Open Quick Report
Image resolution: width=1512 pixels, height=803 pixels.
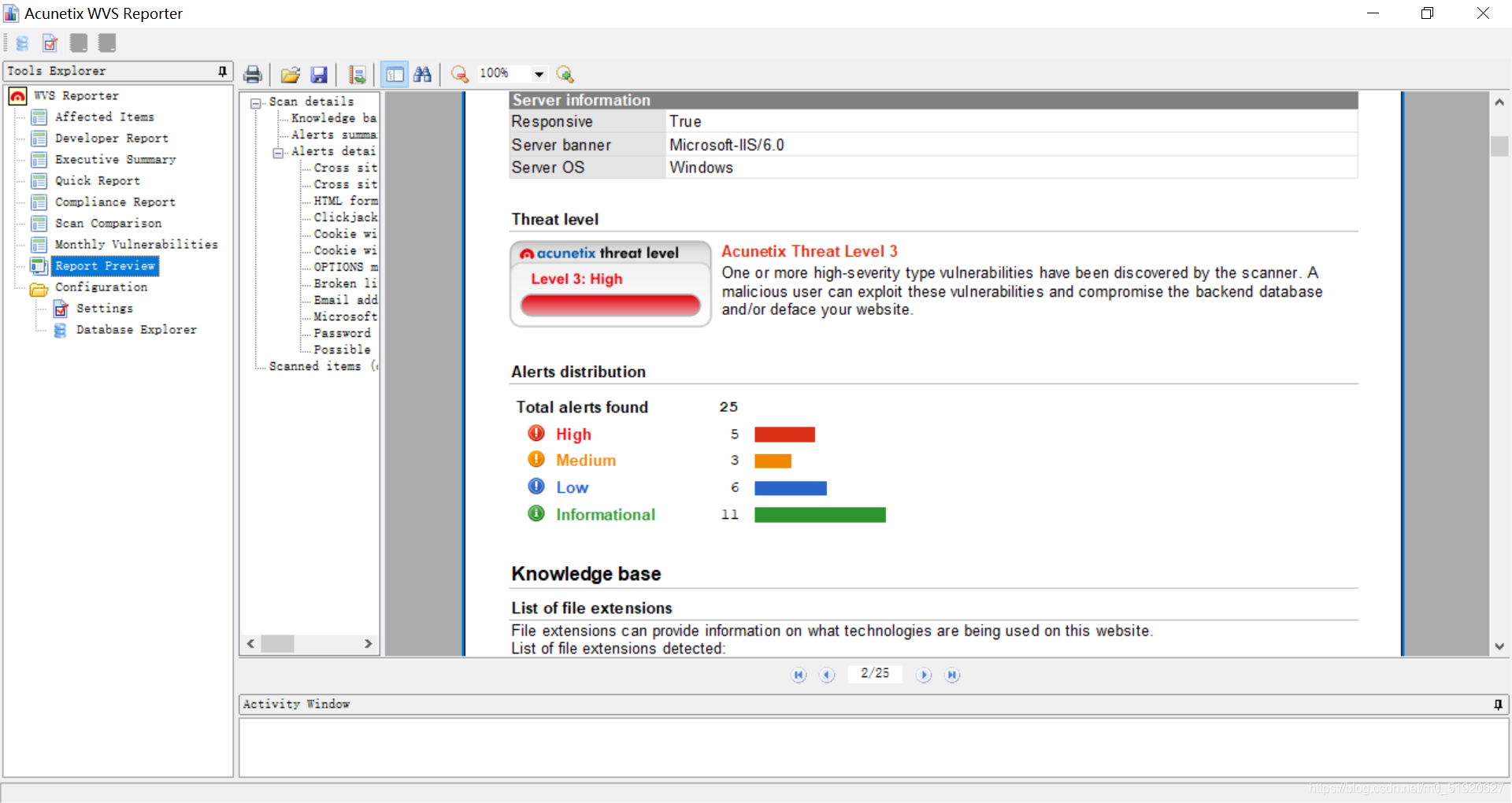[x=98, y=181]
